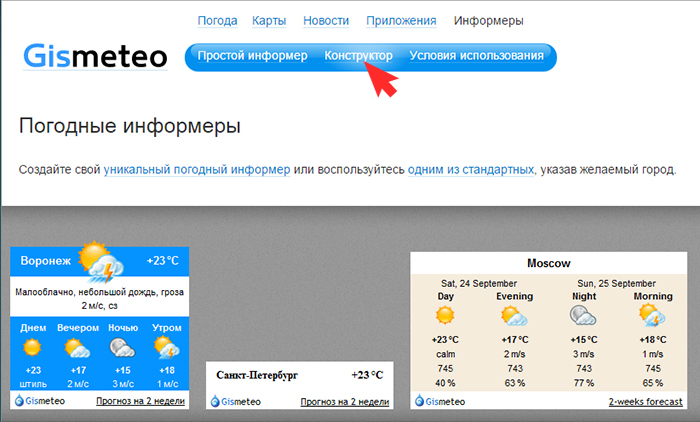Click Sat, 24 September date label
Image resolution: width=700 pixels, height=422 pixels.
[479, 284]
